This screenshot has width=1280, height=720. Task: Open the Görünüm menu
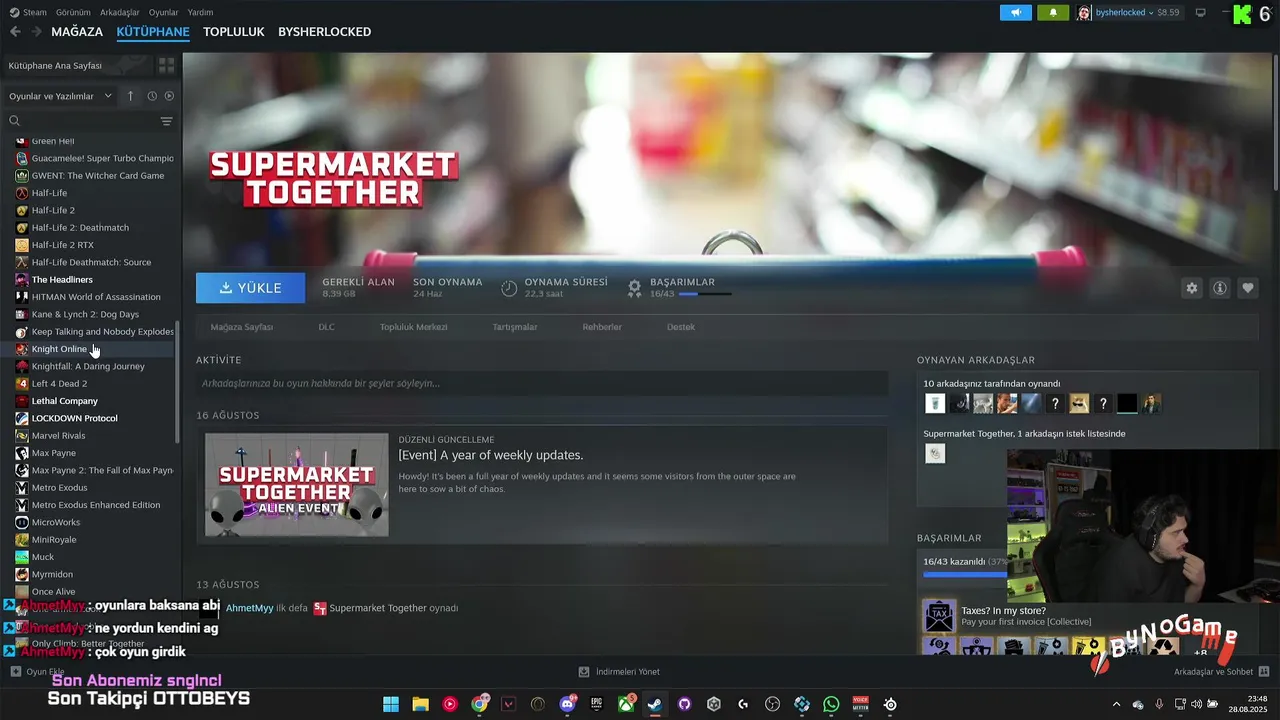[x=73, y=12]
